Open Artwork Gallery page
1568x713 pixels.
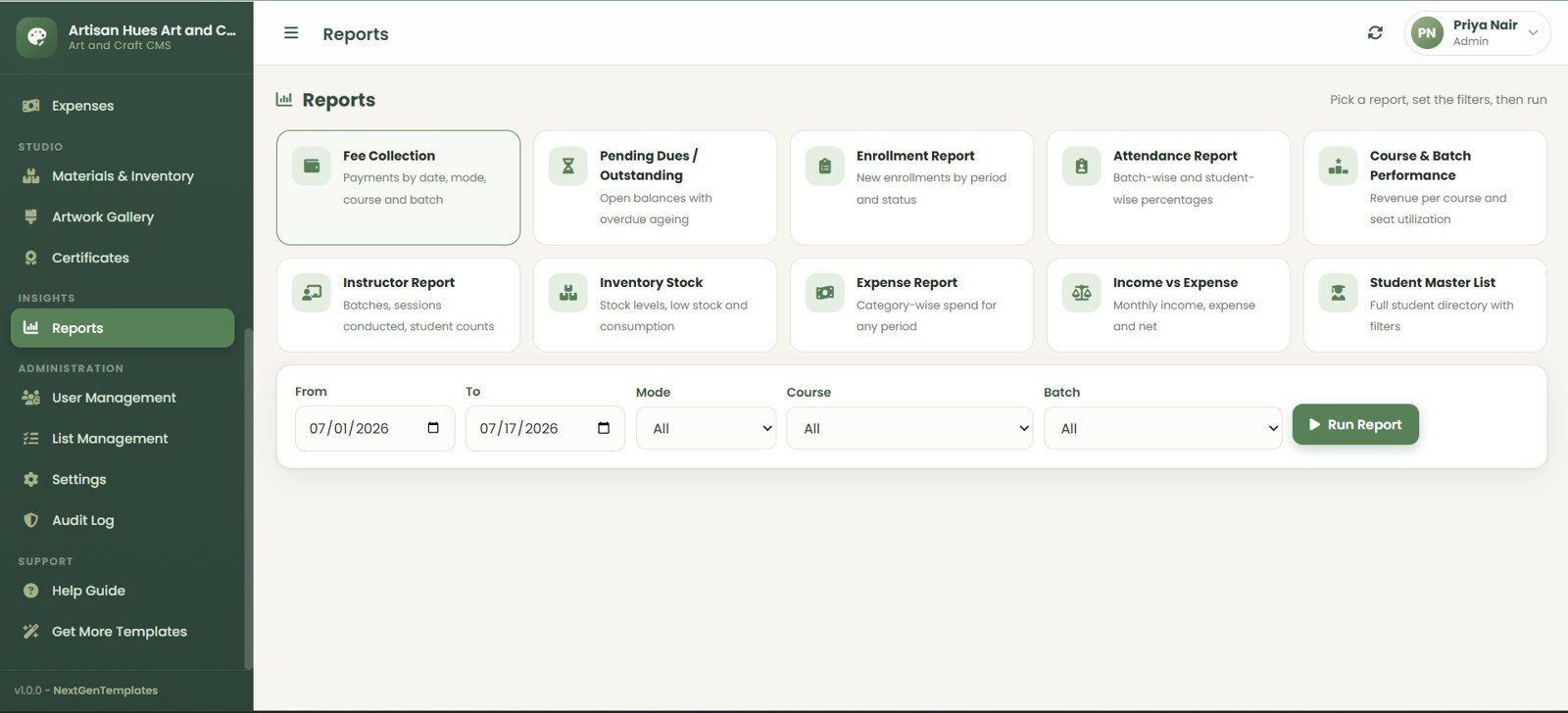click(122, 216)
